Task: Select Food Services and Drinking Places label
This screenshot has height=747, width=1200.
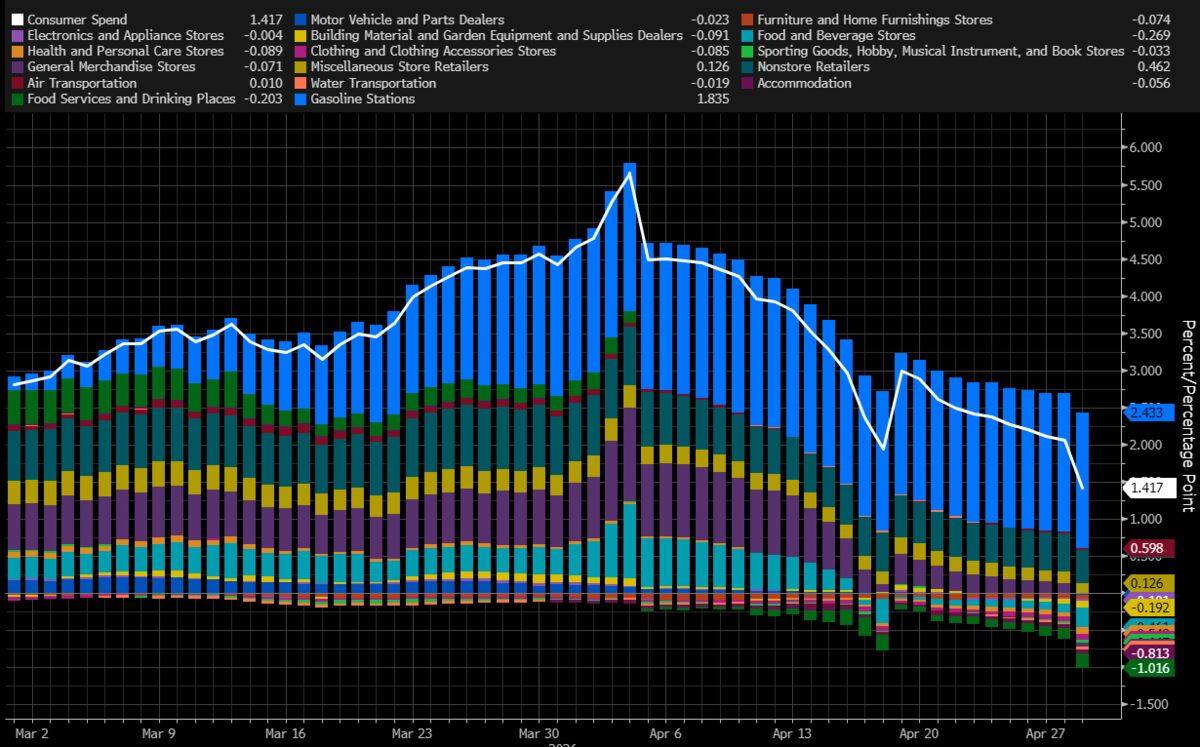Action: pos(132,99)
